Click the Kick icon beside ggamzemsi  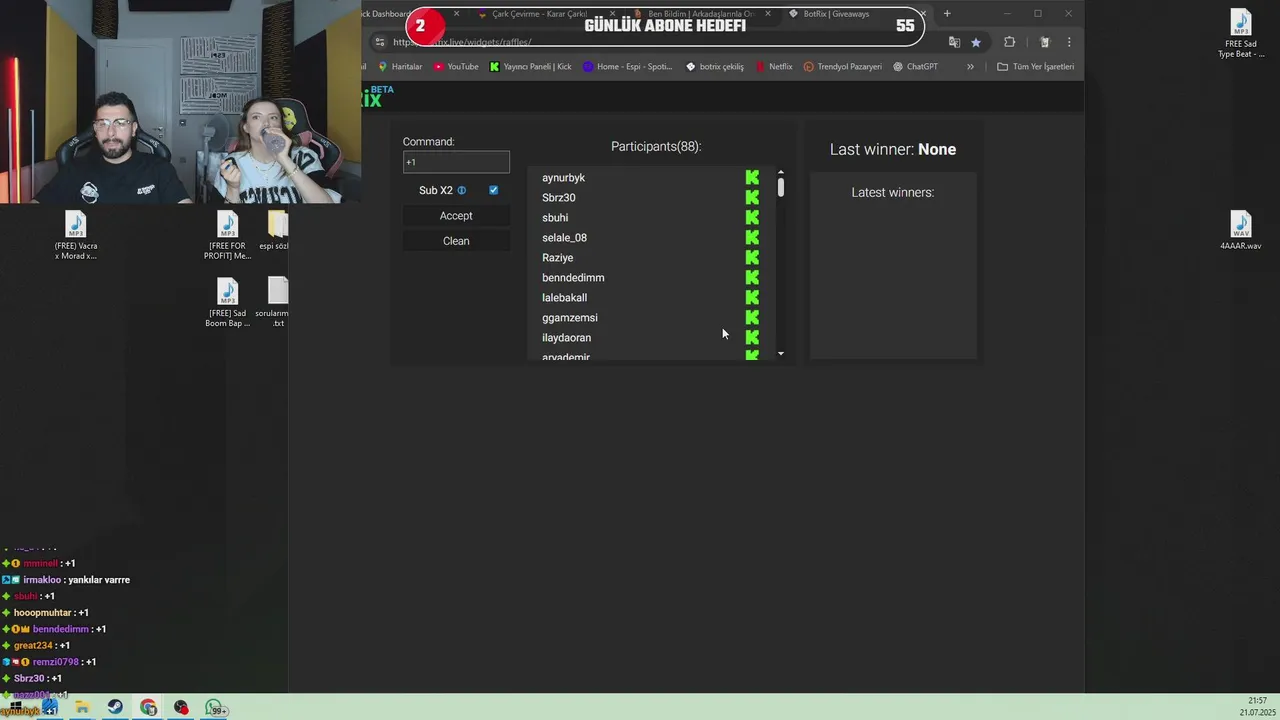click(x=752, y=317)
